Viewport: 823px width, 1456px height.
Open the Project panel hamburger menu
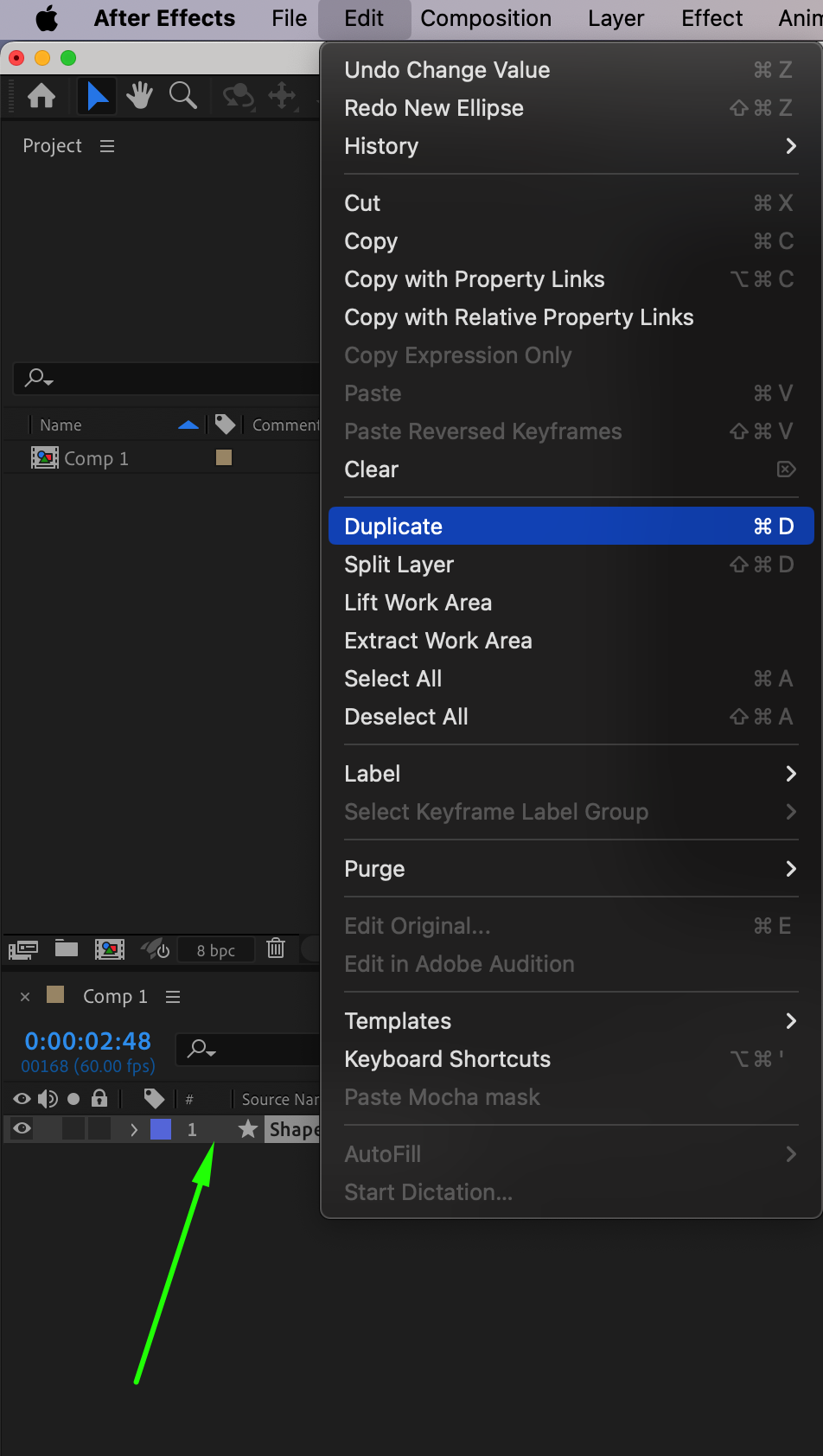point(107,146)
